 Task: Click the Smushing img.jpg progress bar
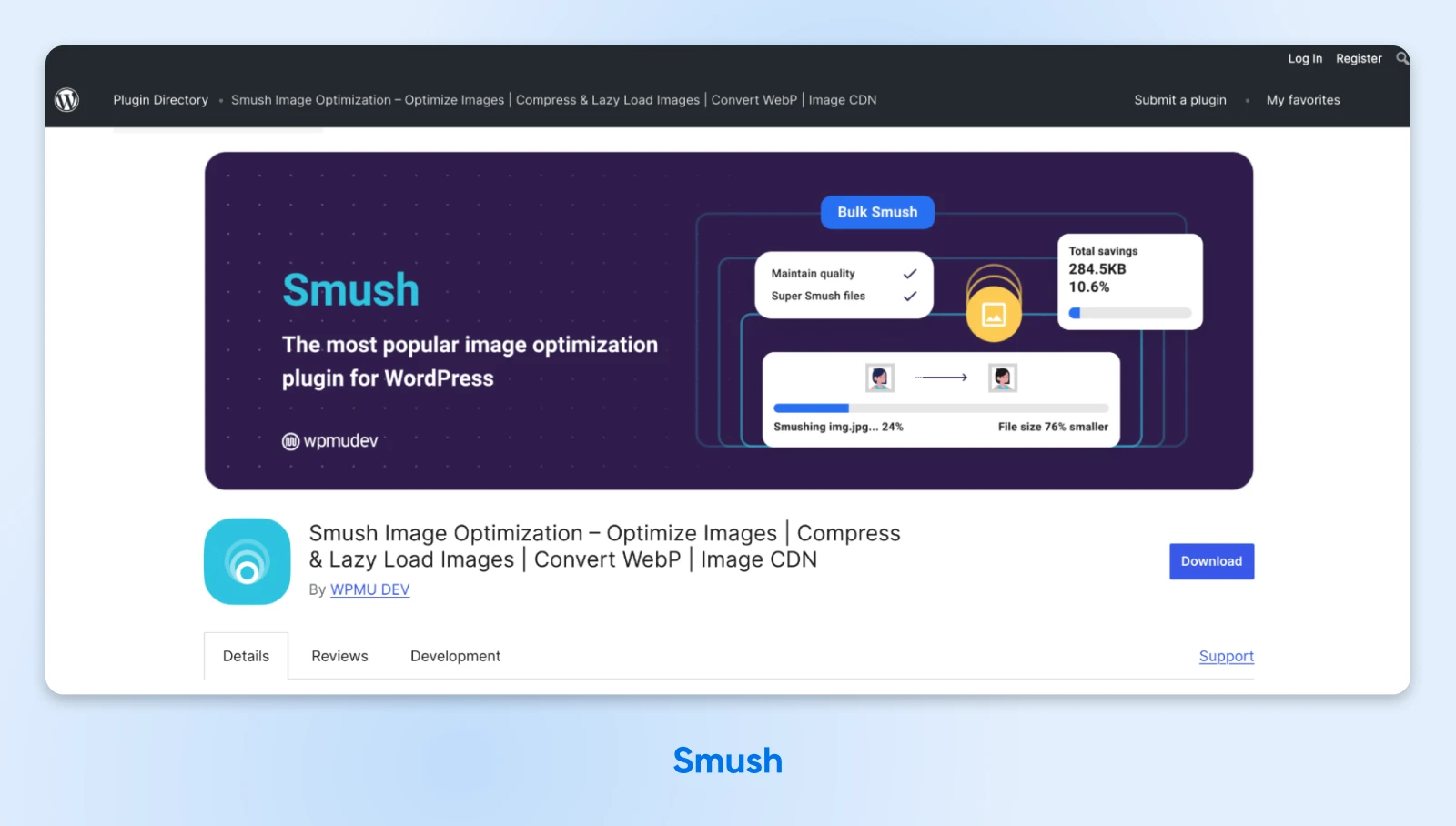click(941, 408)
